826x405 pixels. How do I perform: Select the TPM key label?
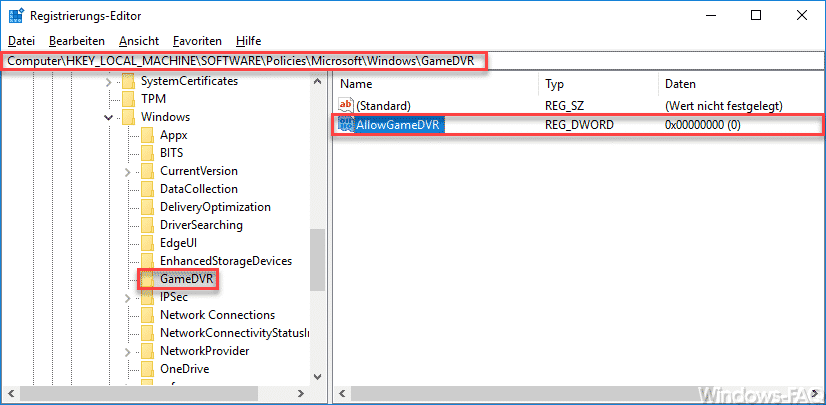coord(153,99)
